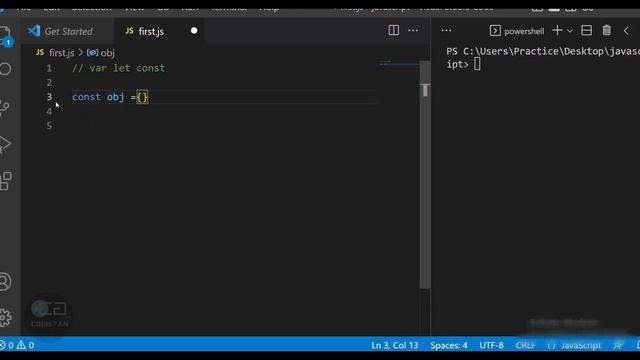This screenshot has height=360, width=640.
Task: Click the const keyword on line 3
Action: 86,97
